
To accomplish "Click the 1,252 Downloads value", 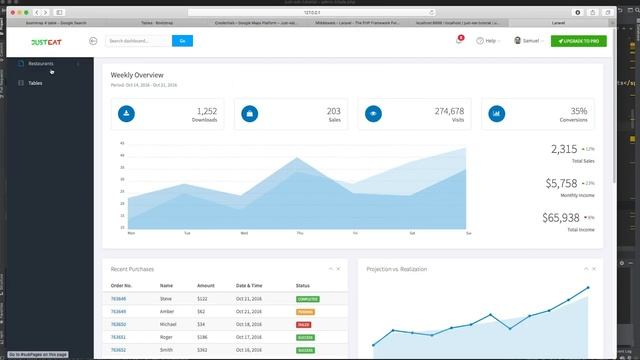I will [207, 111].
